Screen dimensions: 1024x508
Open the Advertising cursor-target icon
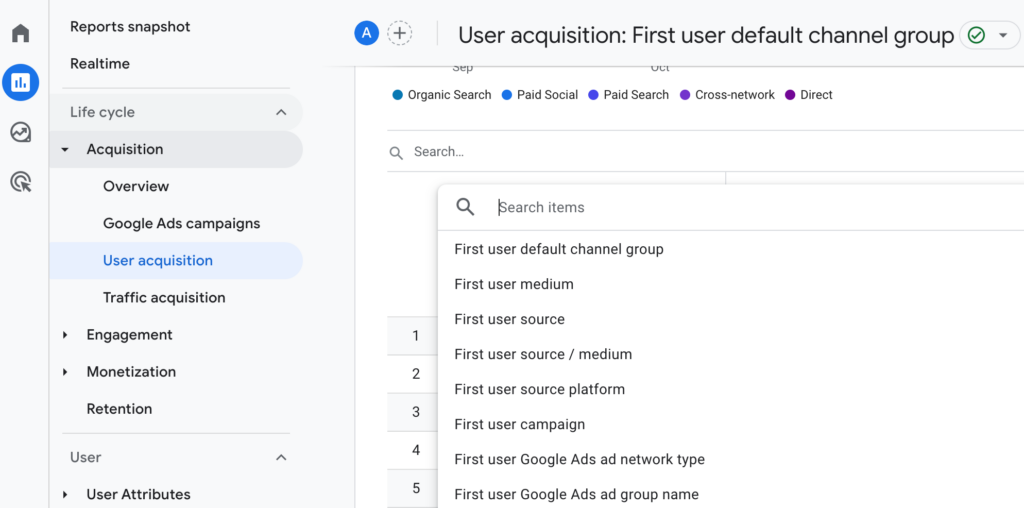21,182
